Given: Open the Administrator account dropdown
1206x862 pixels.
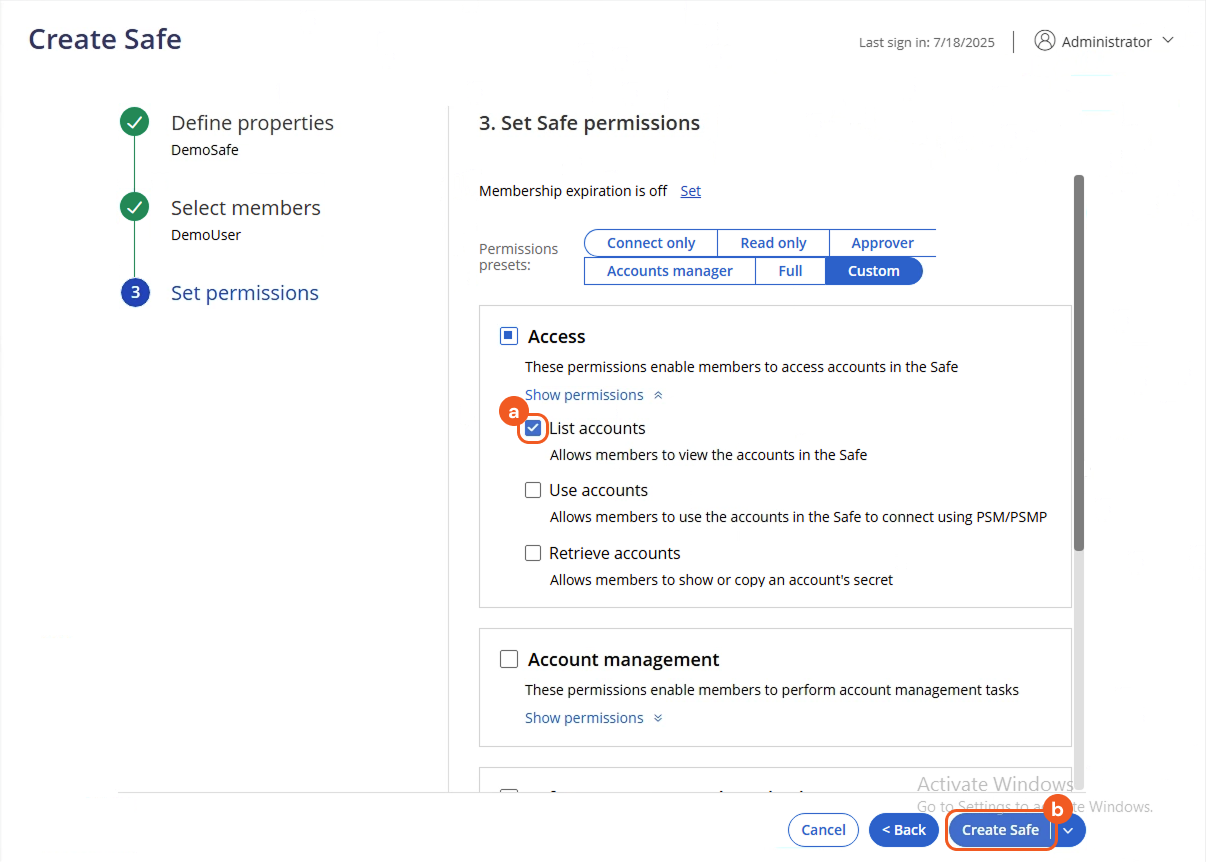Looking at the screenshot, I should point(1168,41).
